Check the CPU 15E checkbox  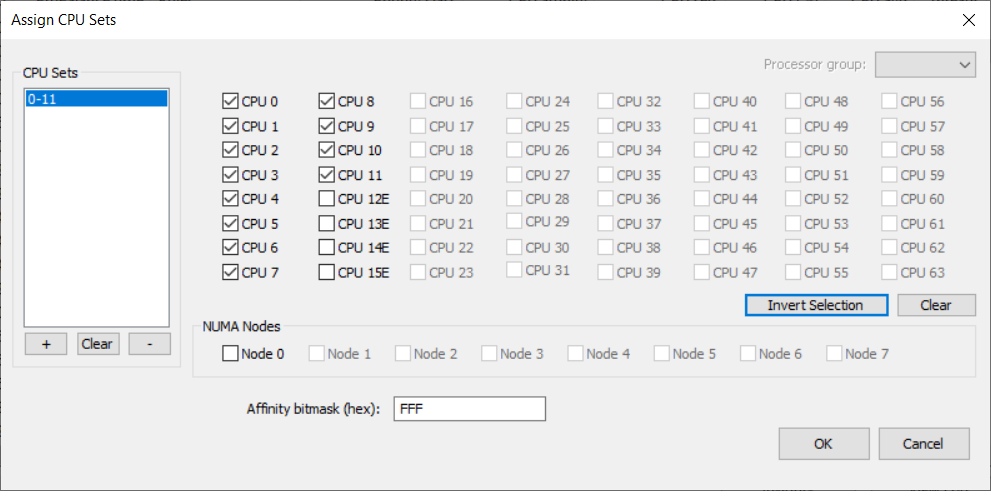click(x=327, y=272)
